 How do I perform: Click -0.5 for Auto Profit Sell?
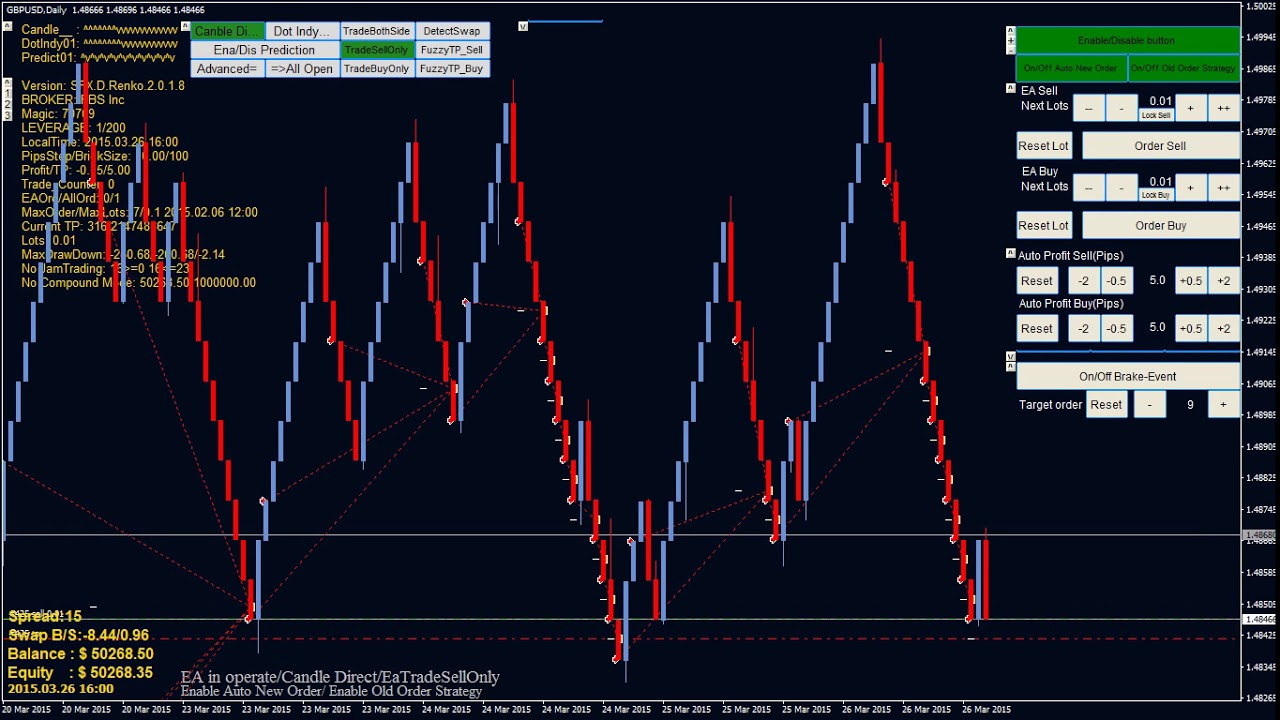pos(1116,281)
